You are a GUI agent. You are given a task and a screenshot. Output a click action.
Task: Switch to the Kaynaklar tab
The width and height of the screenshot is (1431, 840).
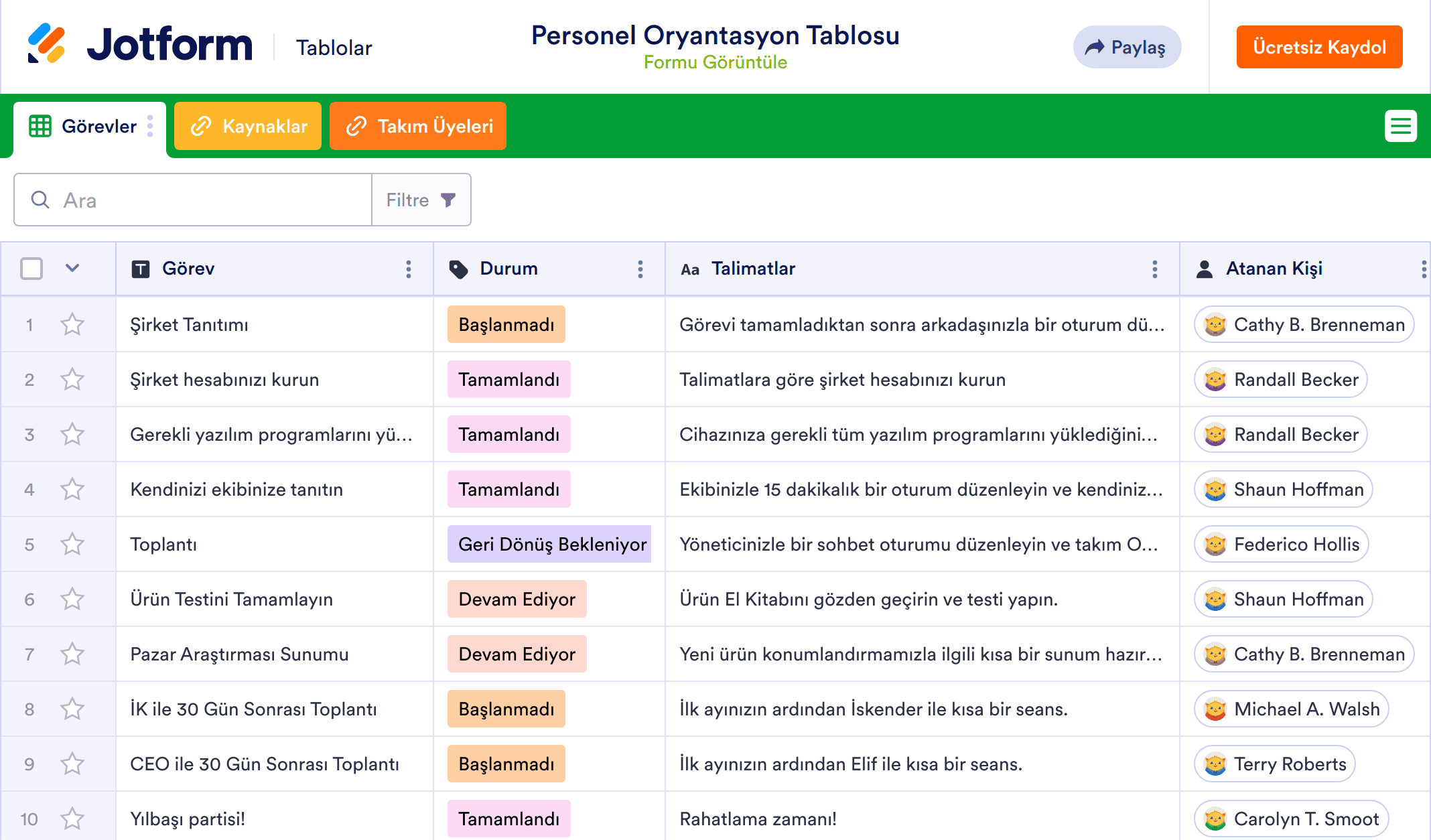(248, 126)
